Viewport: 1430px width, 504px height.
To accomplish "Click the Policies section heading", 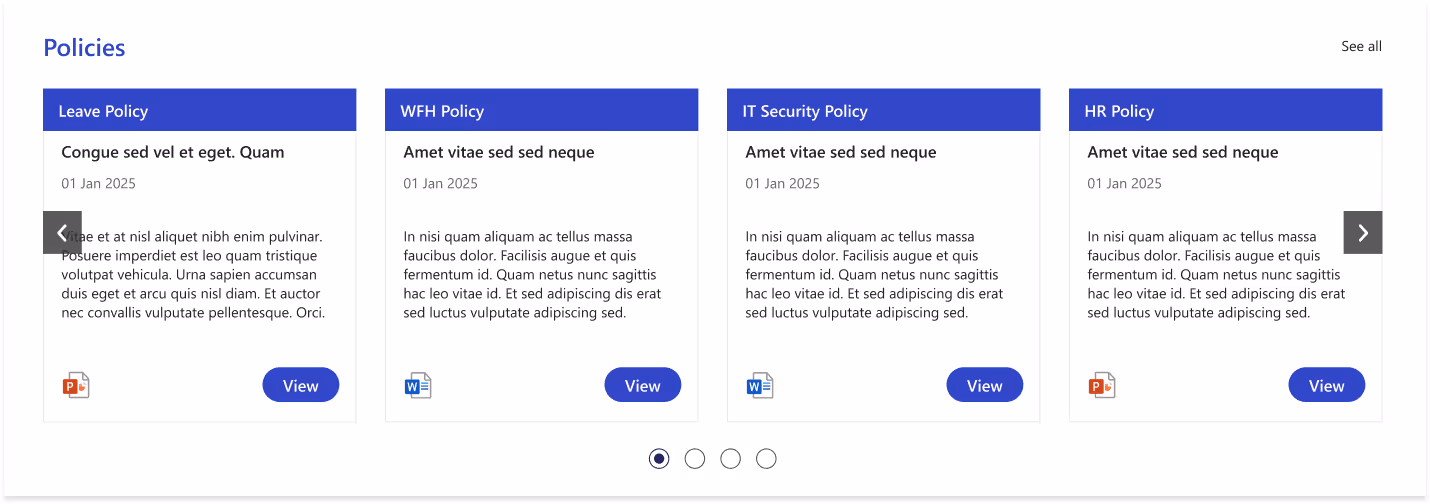I will point(84,48).
